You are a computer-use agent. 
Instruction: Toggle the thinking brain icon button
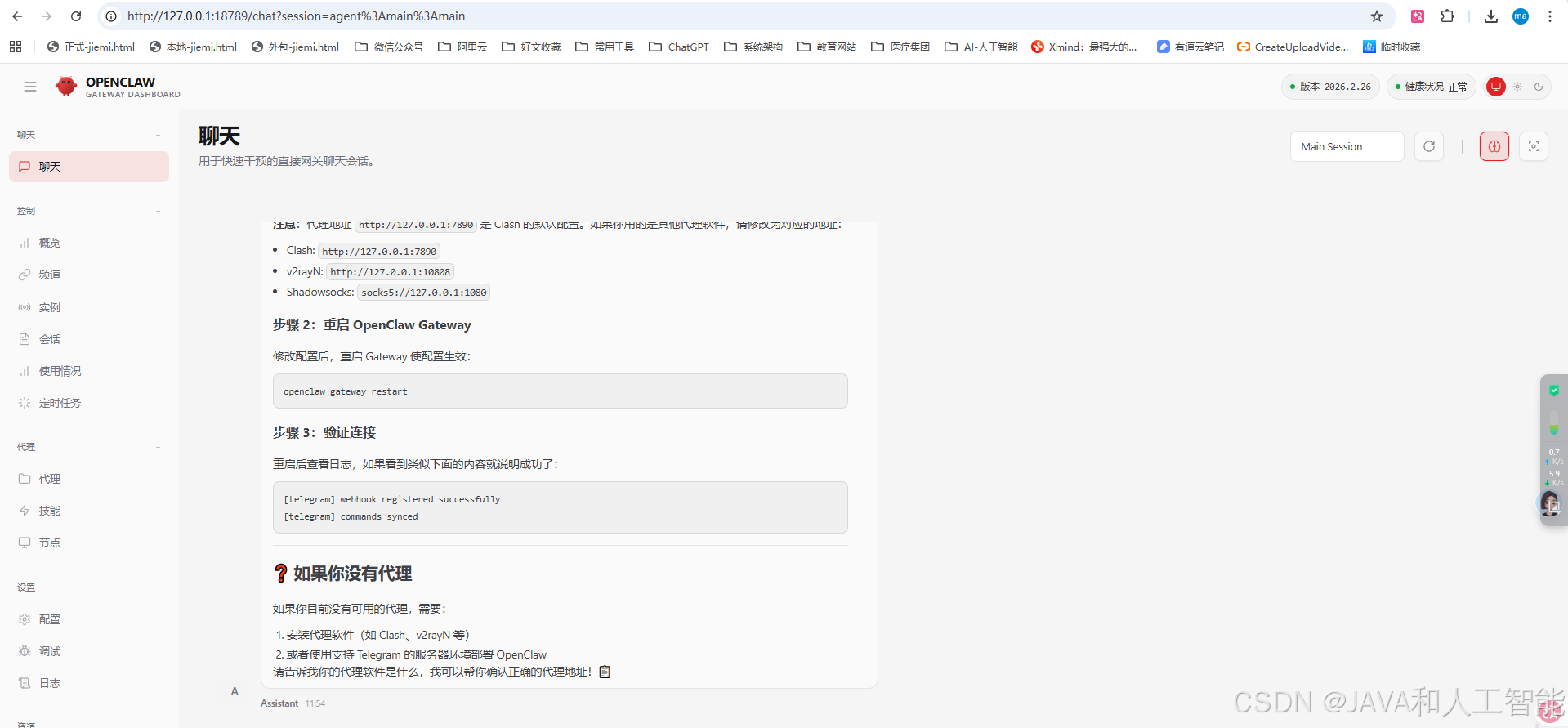pyautogui.click(x=1494, y=146)
